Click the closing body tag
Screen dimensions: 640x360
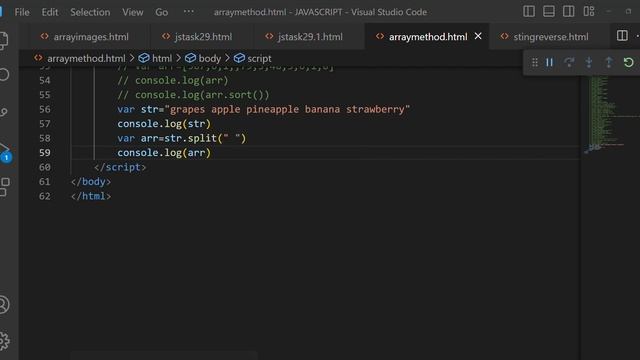[x=91, y=182]
